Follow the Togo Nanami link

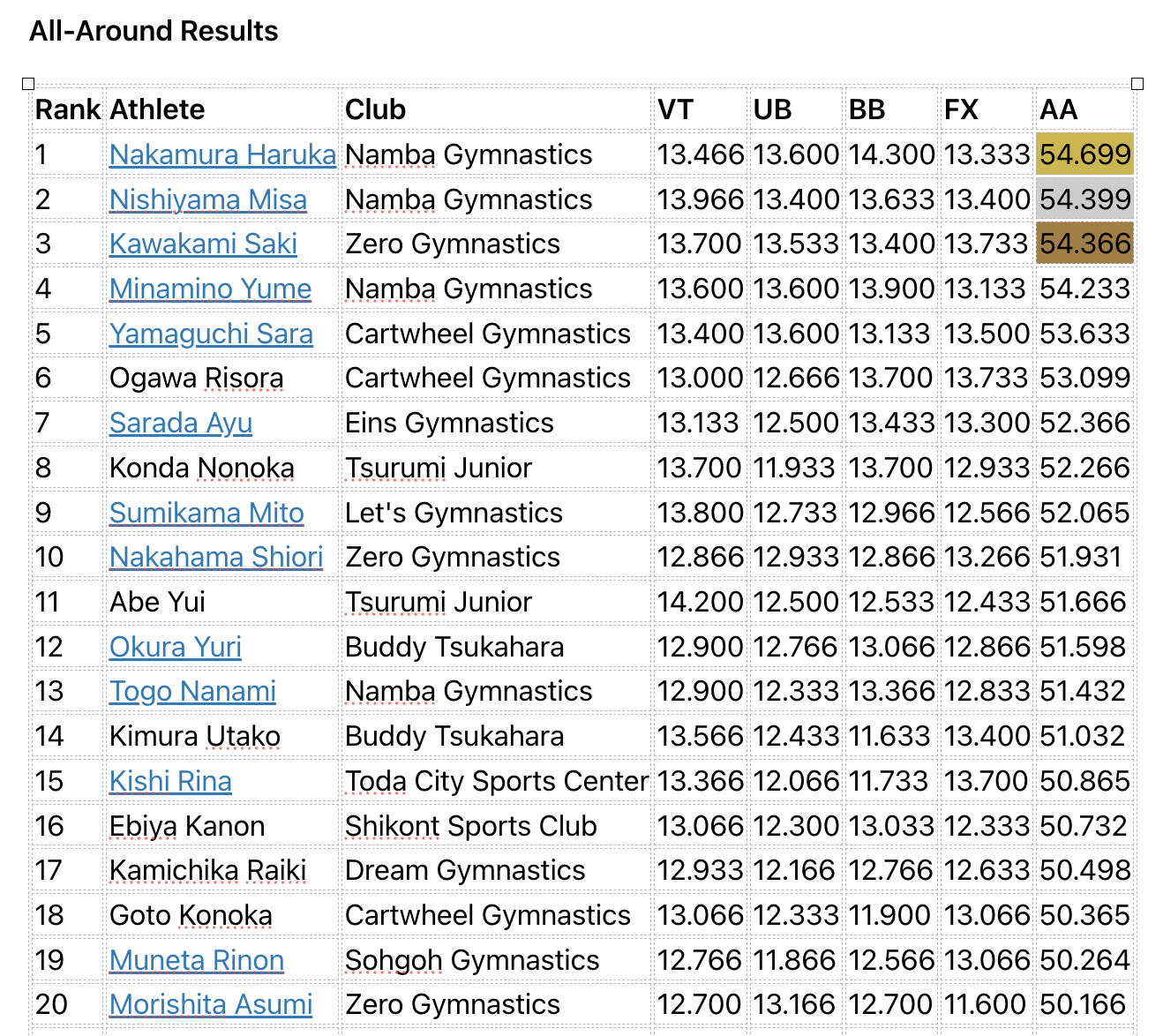192,691
